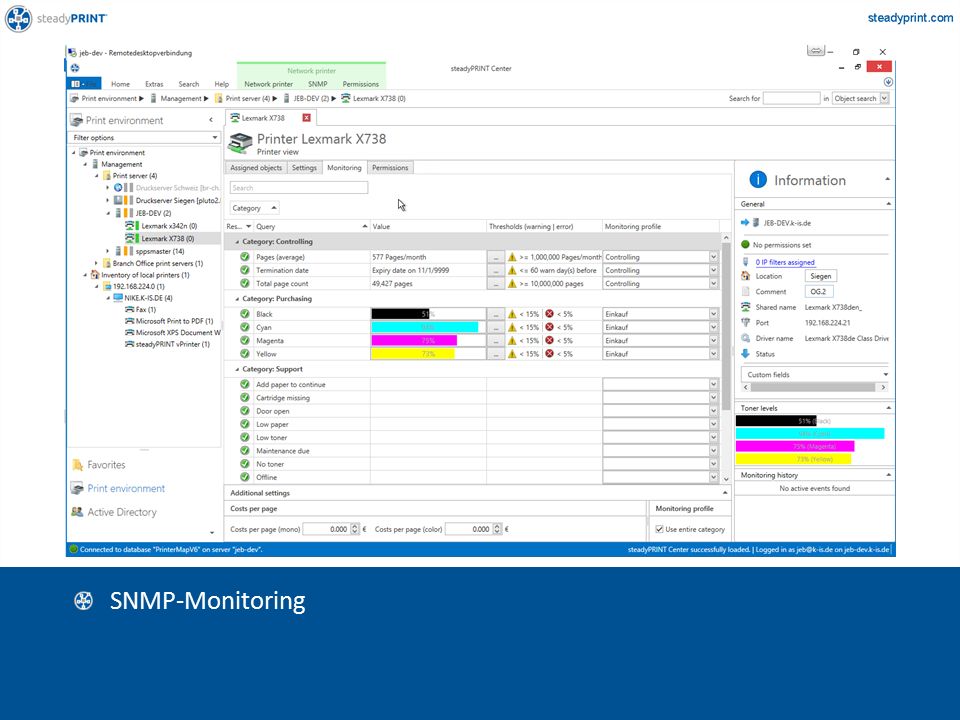Click the steadyPRINT logo in the header
Screen dimensions: 960x720
click(x=56, y=18)
